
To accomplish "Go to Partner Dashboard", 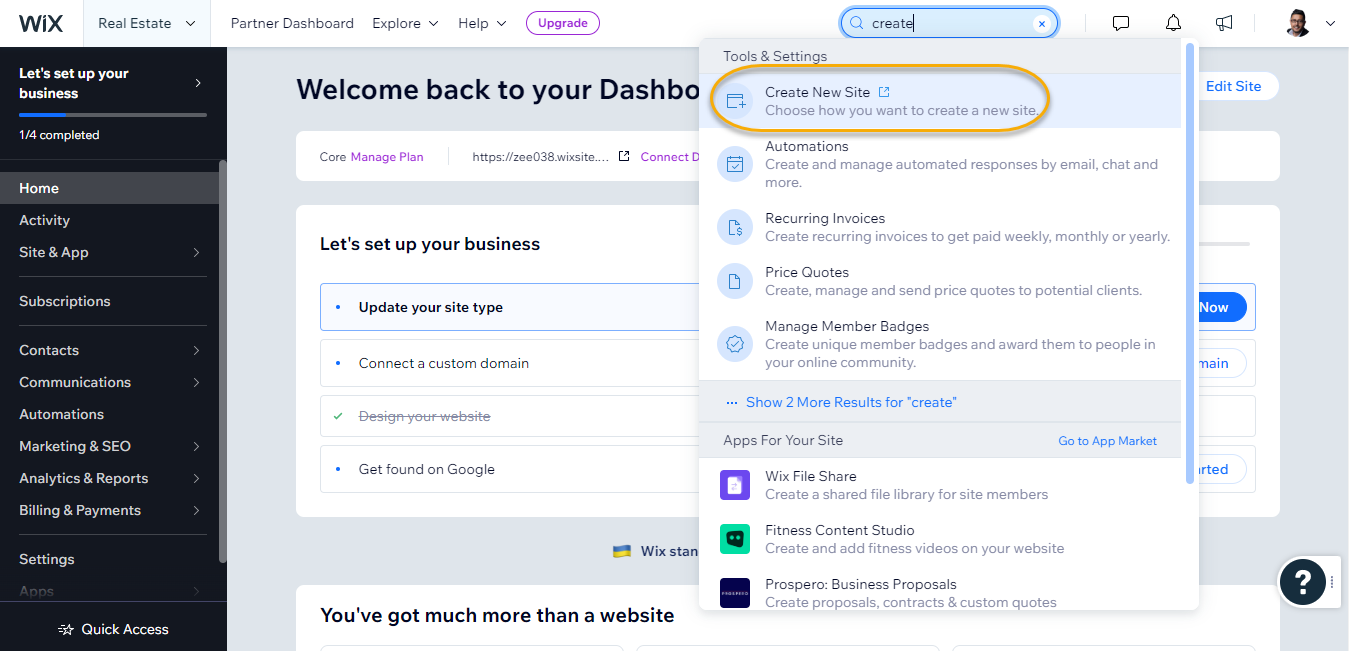I will point(292,23).
